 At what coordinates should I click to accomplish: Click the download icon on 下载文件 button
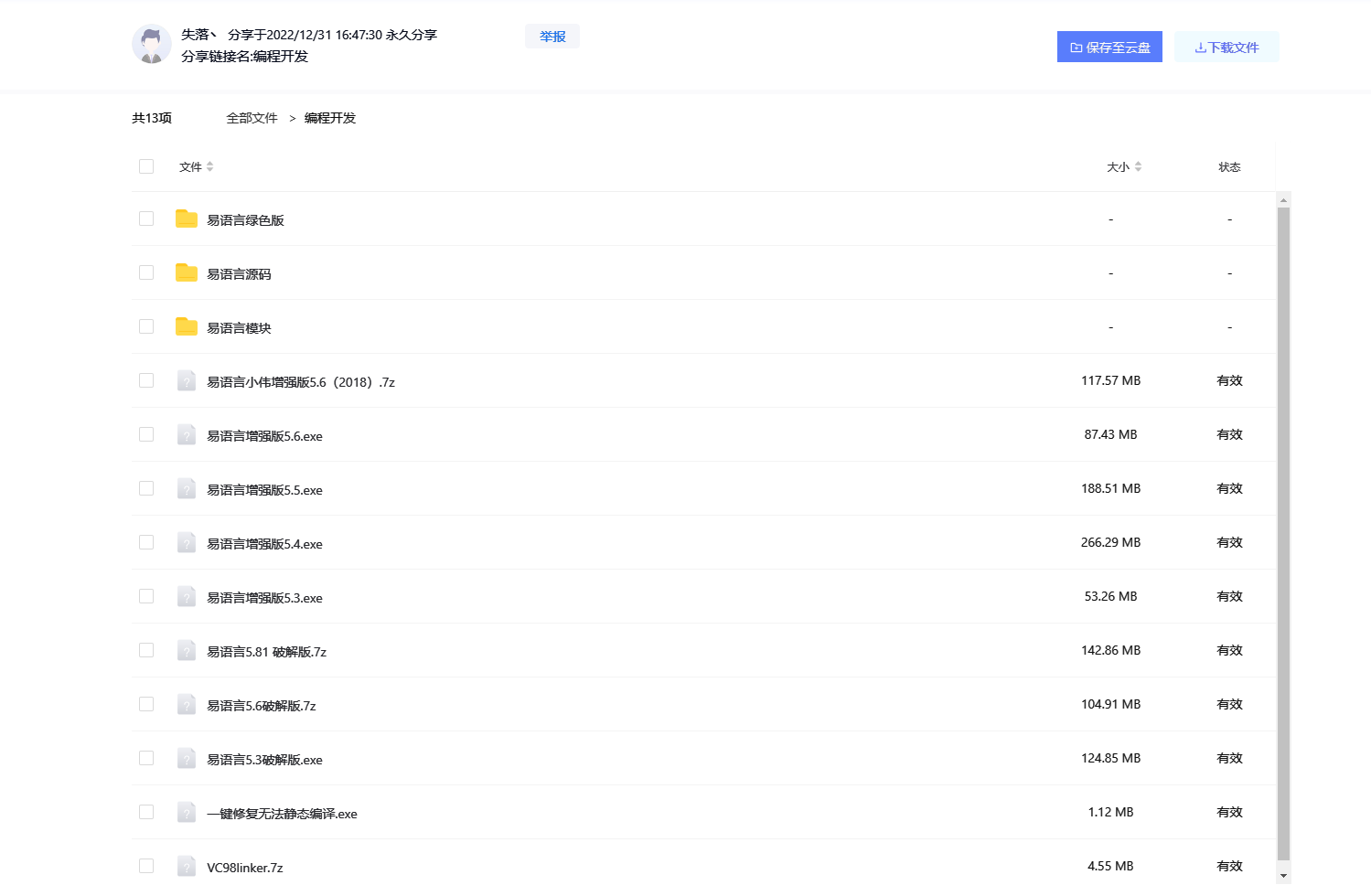tap(1201, 47)
